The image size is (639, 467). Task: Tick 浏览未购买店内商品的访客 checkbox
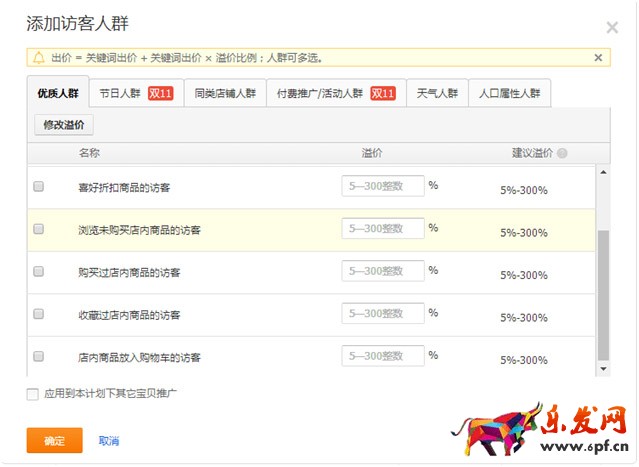(39, 229)
